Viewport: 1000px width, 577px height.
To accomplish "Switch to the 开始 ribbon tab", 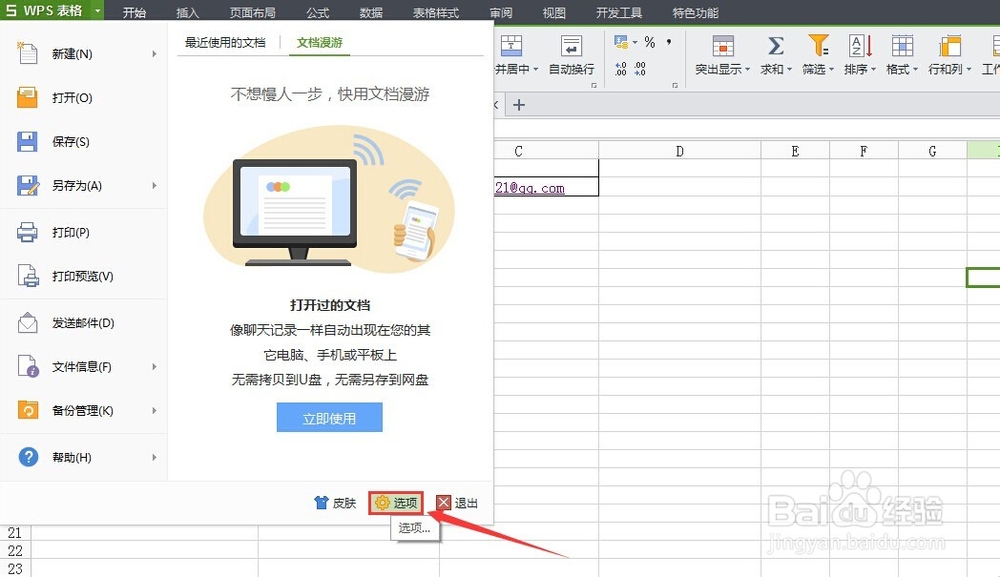I will (134, 13).
